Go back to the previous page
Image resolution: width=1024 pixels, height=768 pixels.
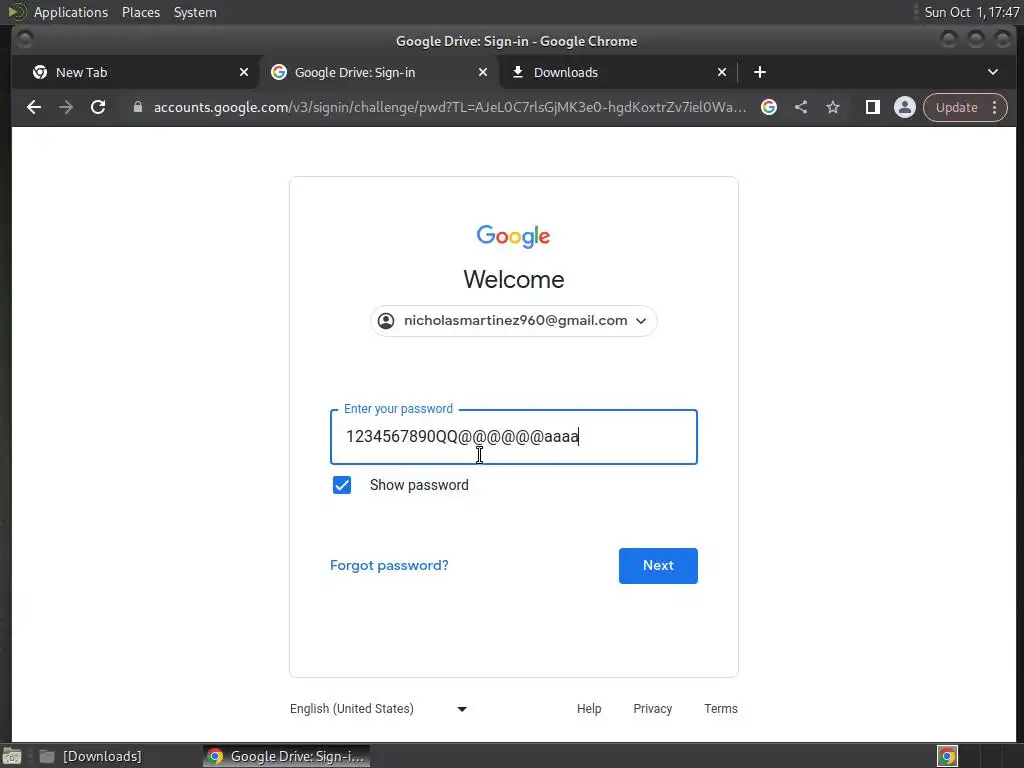pyautogui.click(x=34, y=107)
